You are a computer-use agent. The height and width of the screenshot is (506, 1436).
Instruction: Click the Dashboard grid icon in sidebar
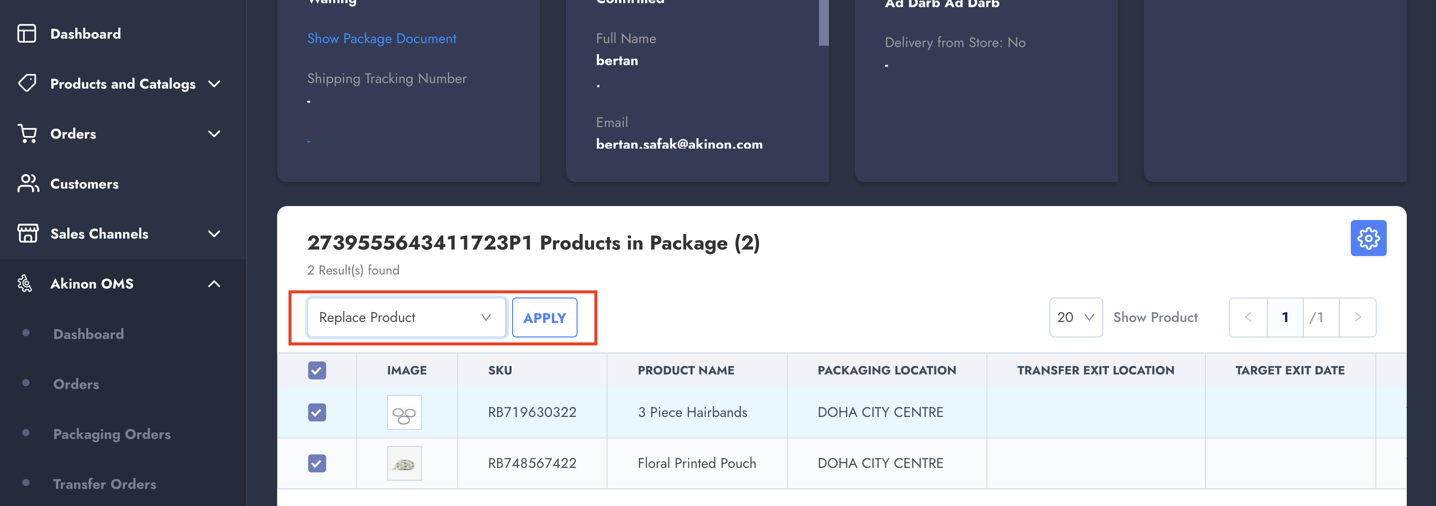[x=27, y=34]
